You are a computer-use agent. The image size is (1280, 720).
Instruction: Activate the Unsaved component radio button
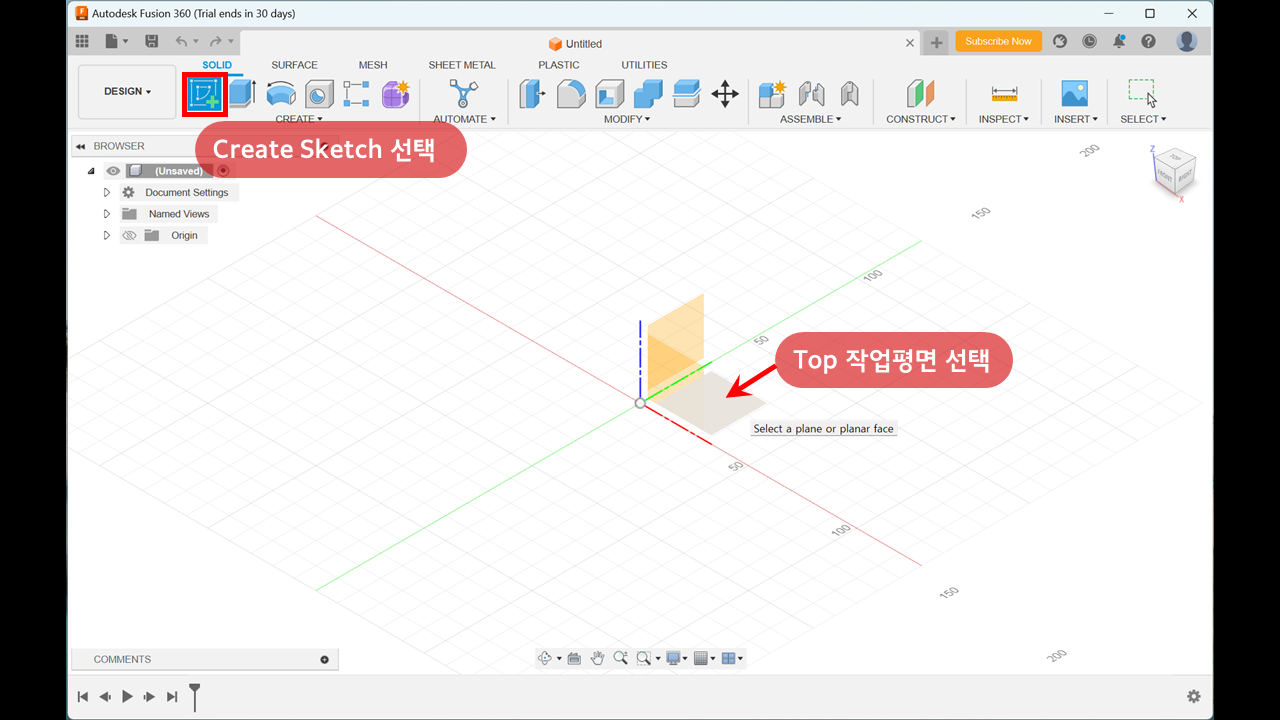(x=223, y=171)
